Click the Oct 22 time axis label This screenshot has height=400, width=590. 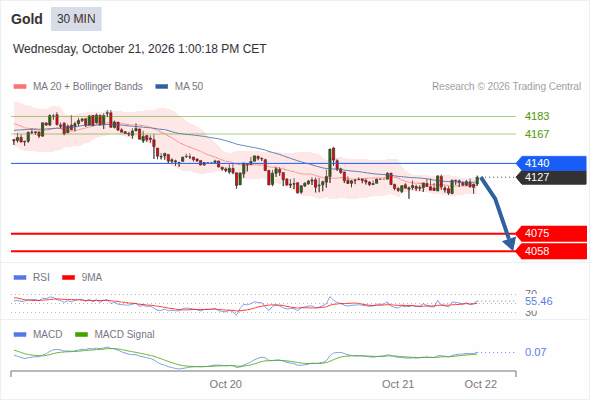[x=481, y=384]
